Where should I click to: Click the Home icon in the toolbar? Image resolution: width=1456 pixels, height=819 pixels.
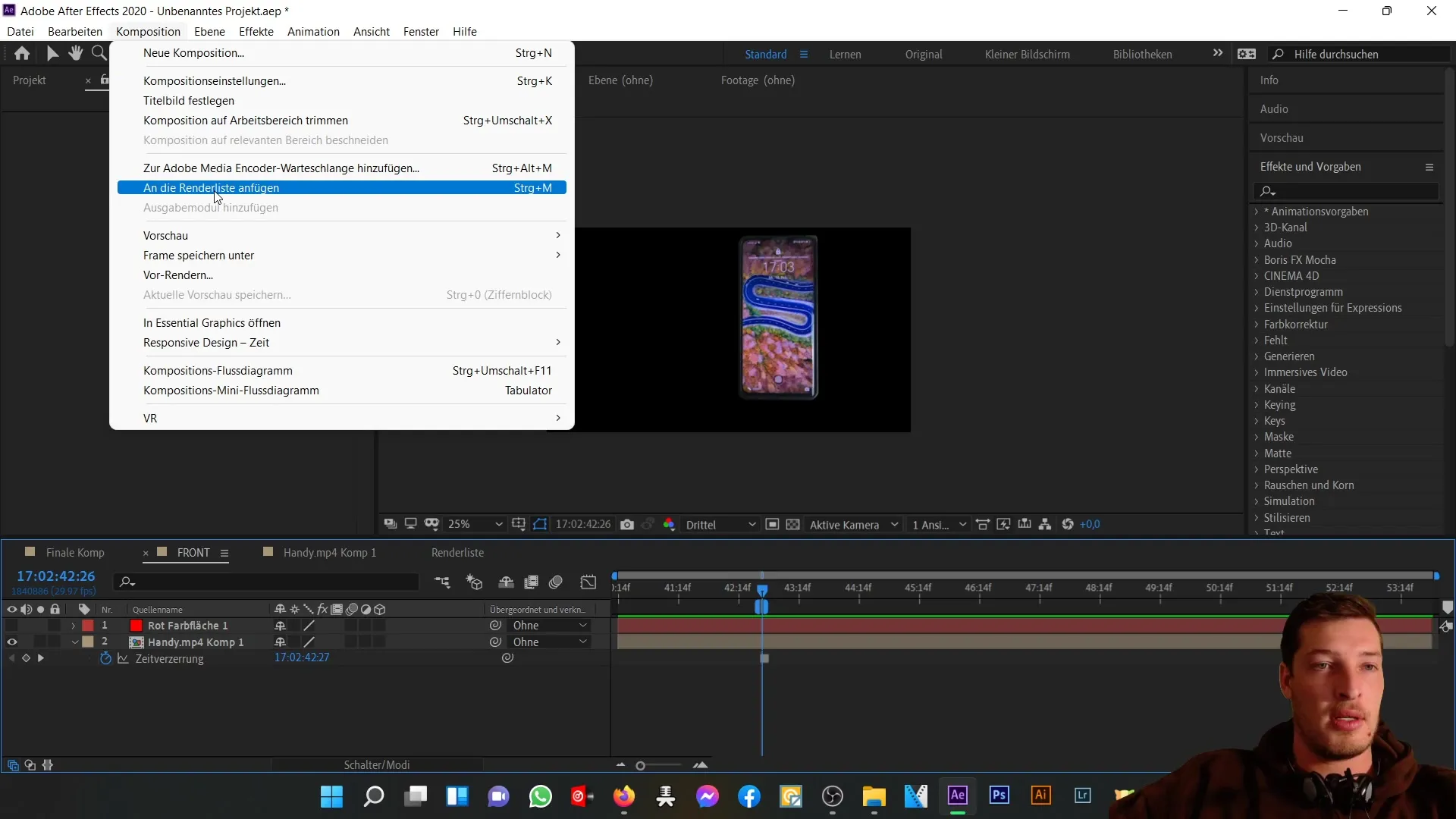coord(22,53)
